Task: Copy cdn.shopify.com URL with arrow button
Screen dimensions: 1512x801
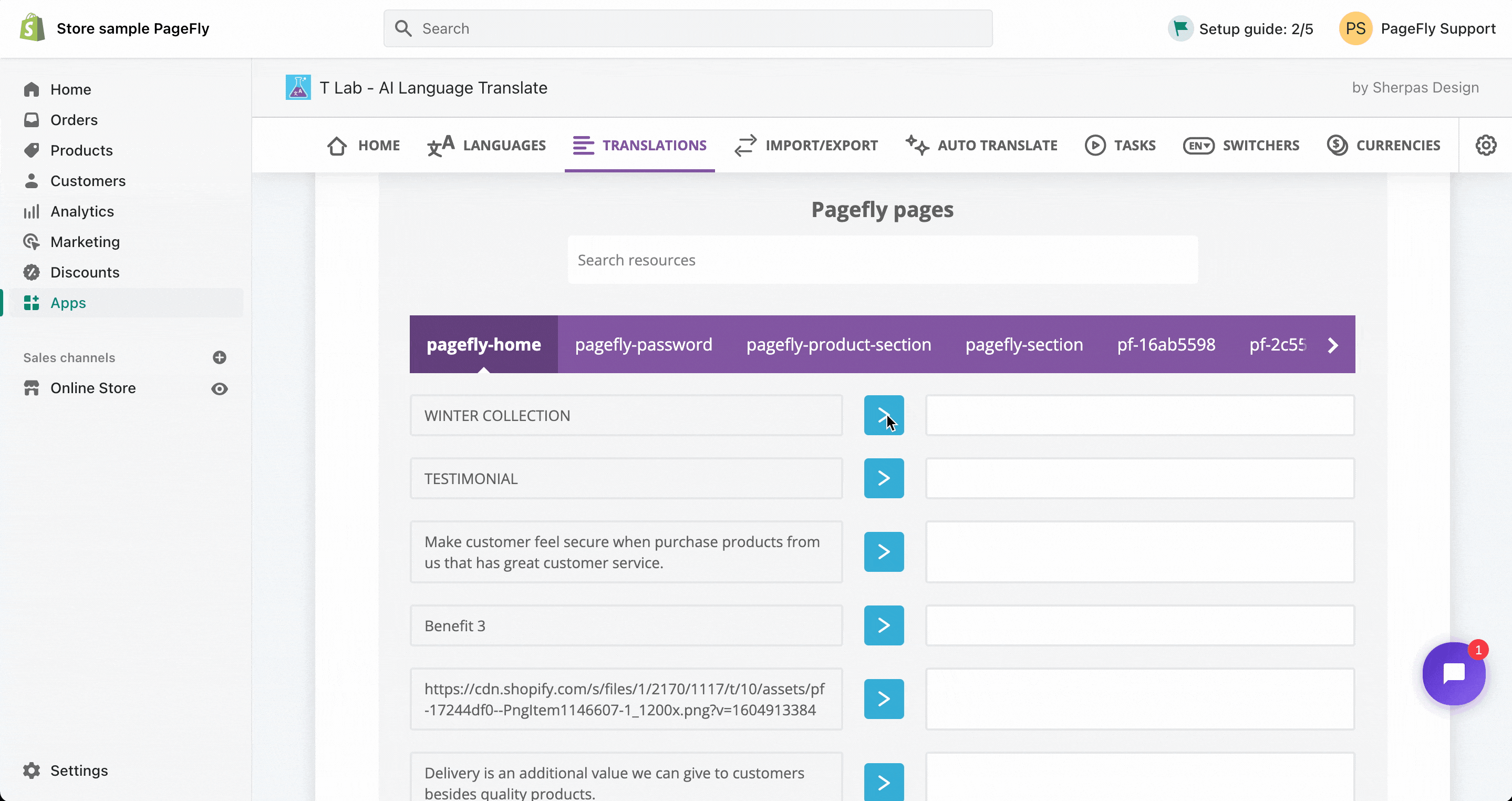Action: pyautogui.click(x=884, y=699)
